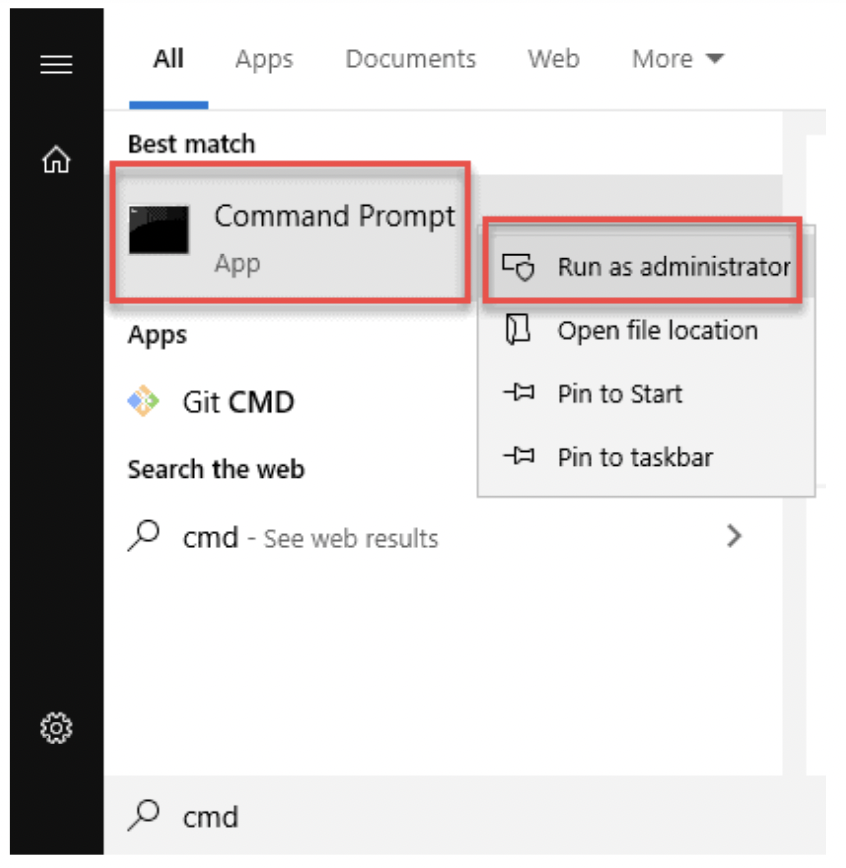The image size is (846, 868).
Task: Click the shield icon for Run as administrator
Action: coord(518,268)
